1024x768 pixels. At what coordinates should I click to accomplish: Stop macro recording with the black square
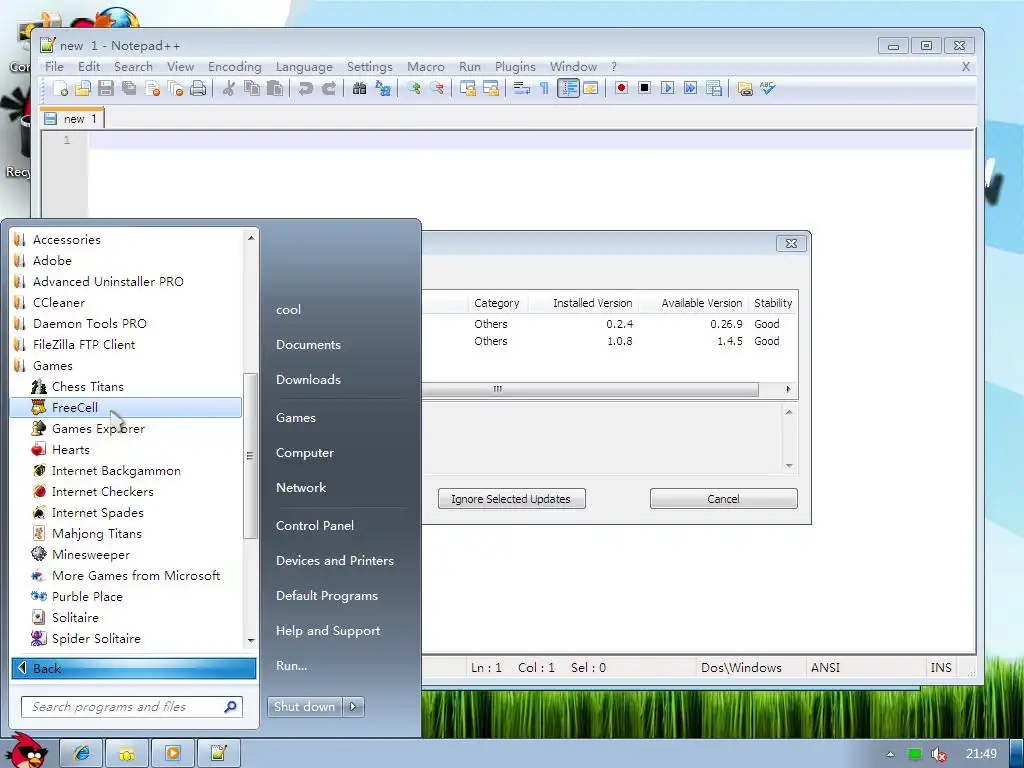644,88
